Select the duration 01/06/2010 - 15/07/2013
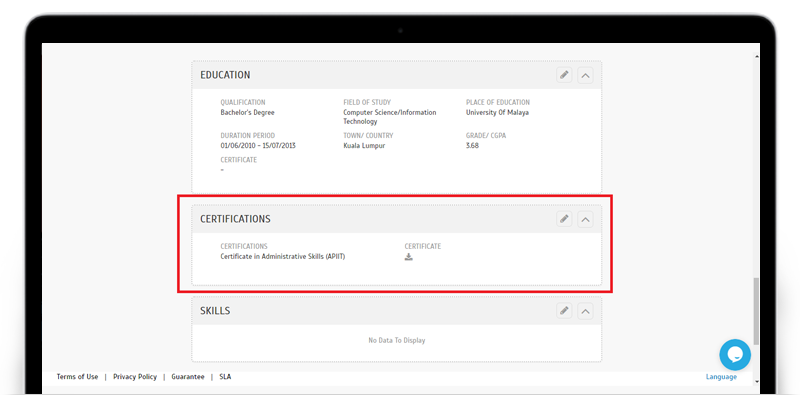 click(258, 145)
